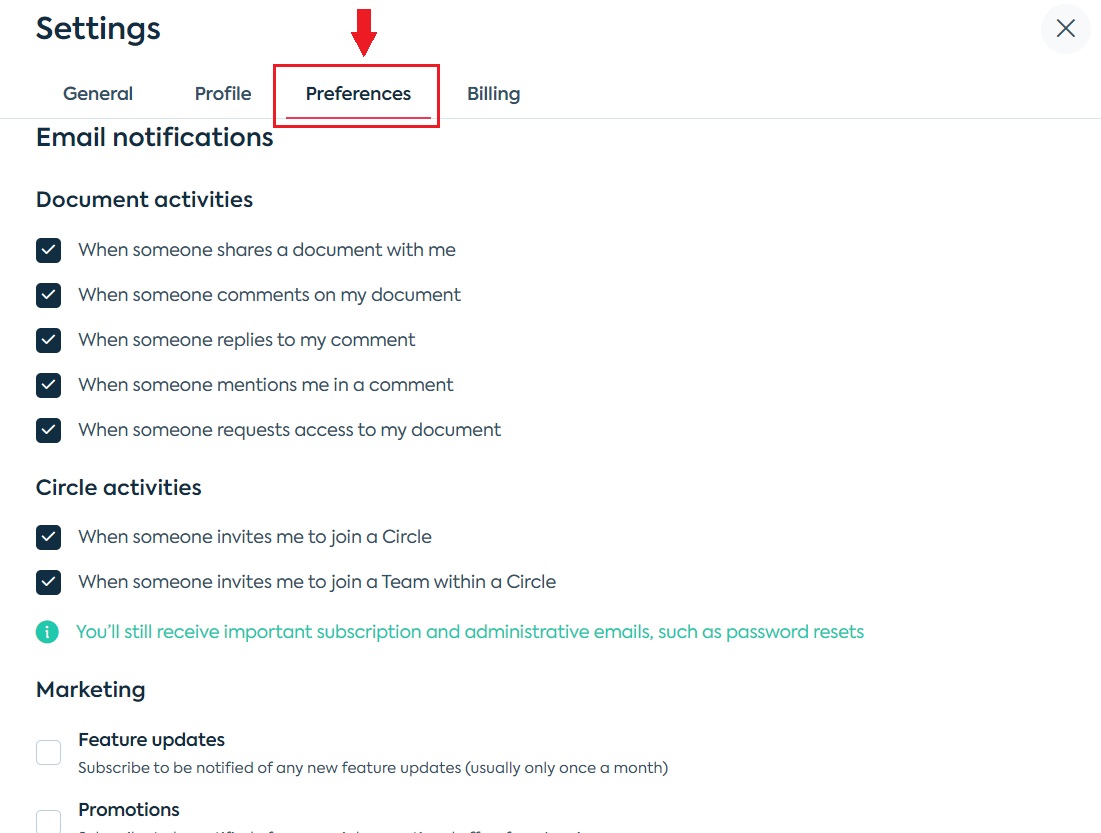1101x833 pixels.
Task: Click the green info icon
Action: (47, 632)
